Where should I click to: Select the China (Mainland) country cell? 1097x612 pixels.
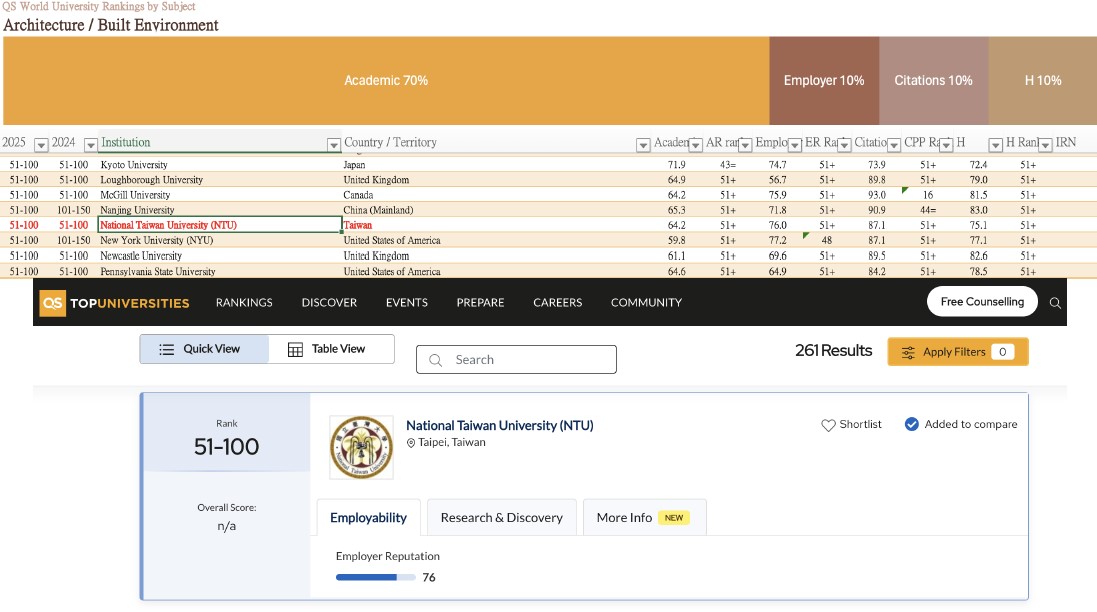click(x=496, y=211)
